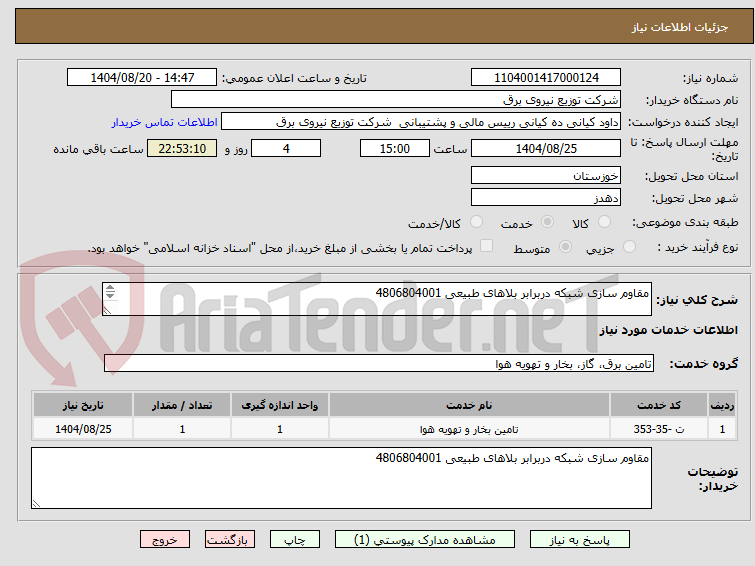Image resolution: width=755 pixels, height=566 pixels.
Task: Click the buyer organization name field
Action: [396, 100]
